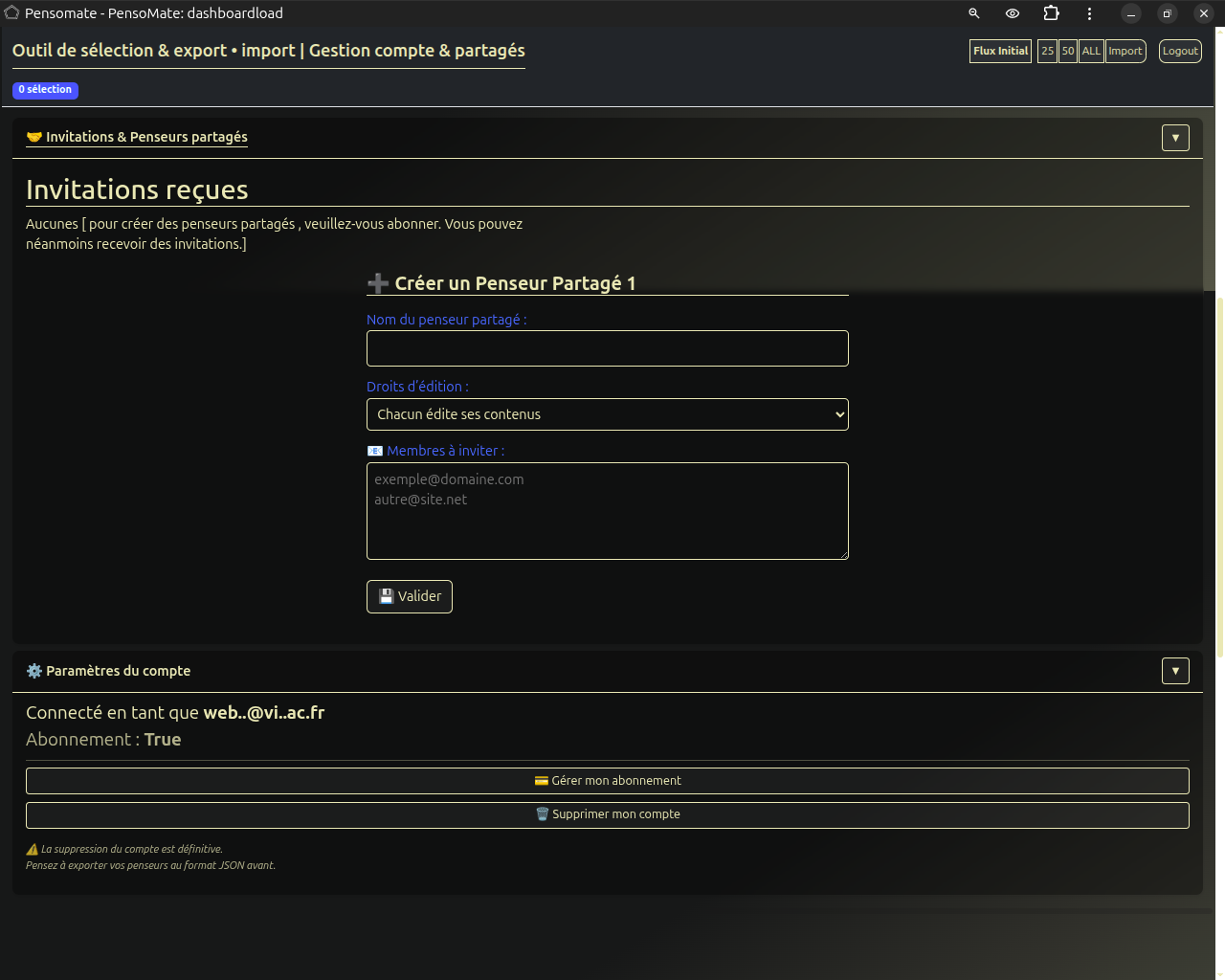Open the browser extensions puzzle icon
Screen dimensions: 1225x980
pyautogui.click(x=1051, y=13)
